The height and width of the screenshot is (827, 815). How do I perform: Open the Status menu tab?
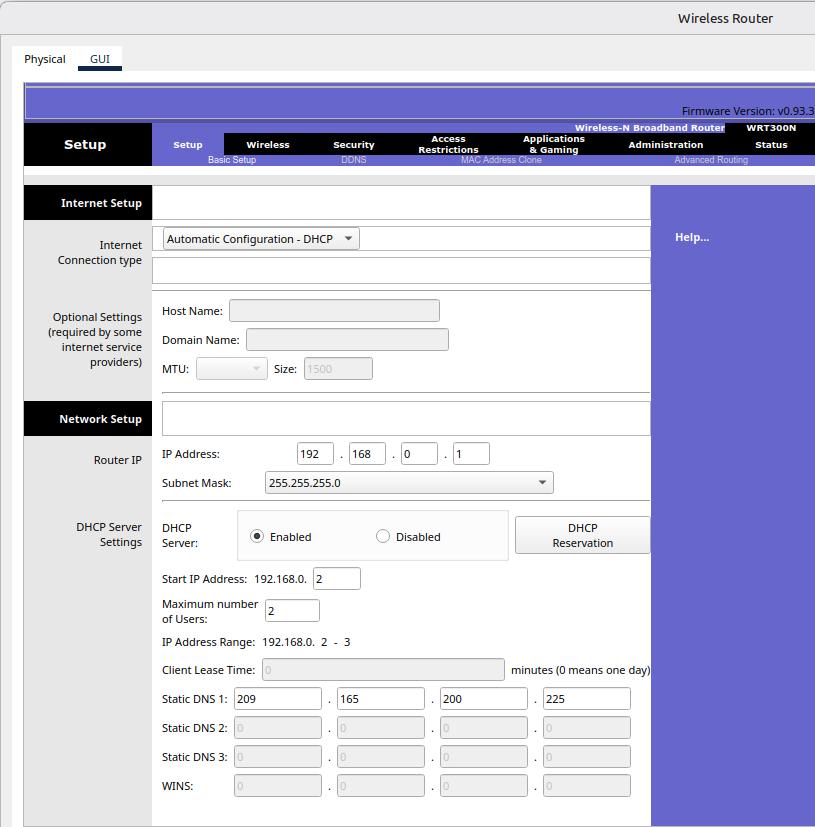tap(771, 145)
